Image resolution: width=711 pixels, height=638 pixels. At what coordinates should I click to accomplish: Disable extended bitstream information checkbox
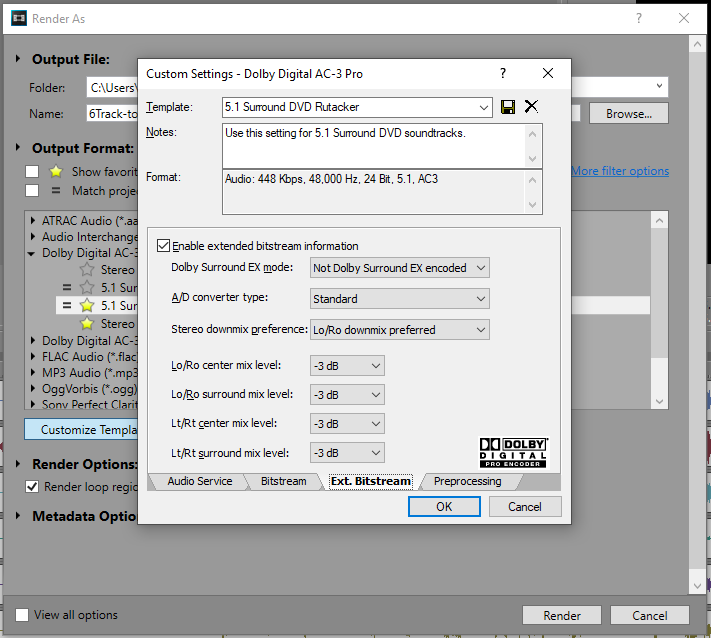pyautogui.click(x=163, y=246)
